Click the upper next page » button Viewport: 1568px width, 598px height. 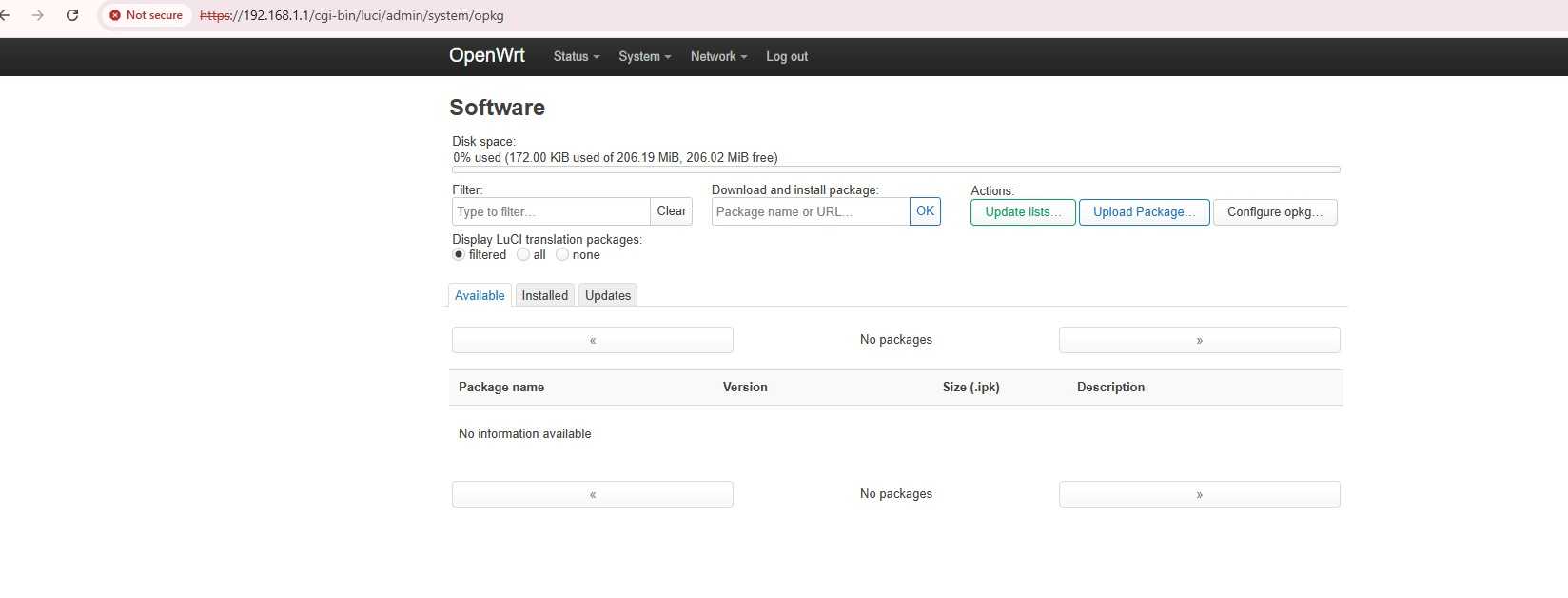pyautogui.click(x=1200, y=340)
